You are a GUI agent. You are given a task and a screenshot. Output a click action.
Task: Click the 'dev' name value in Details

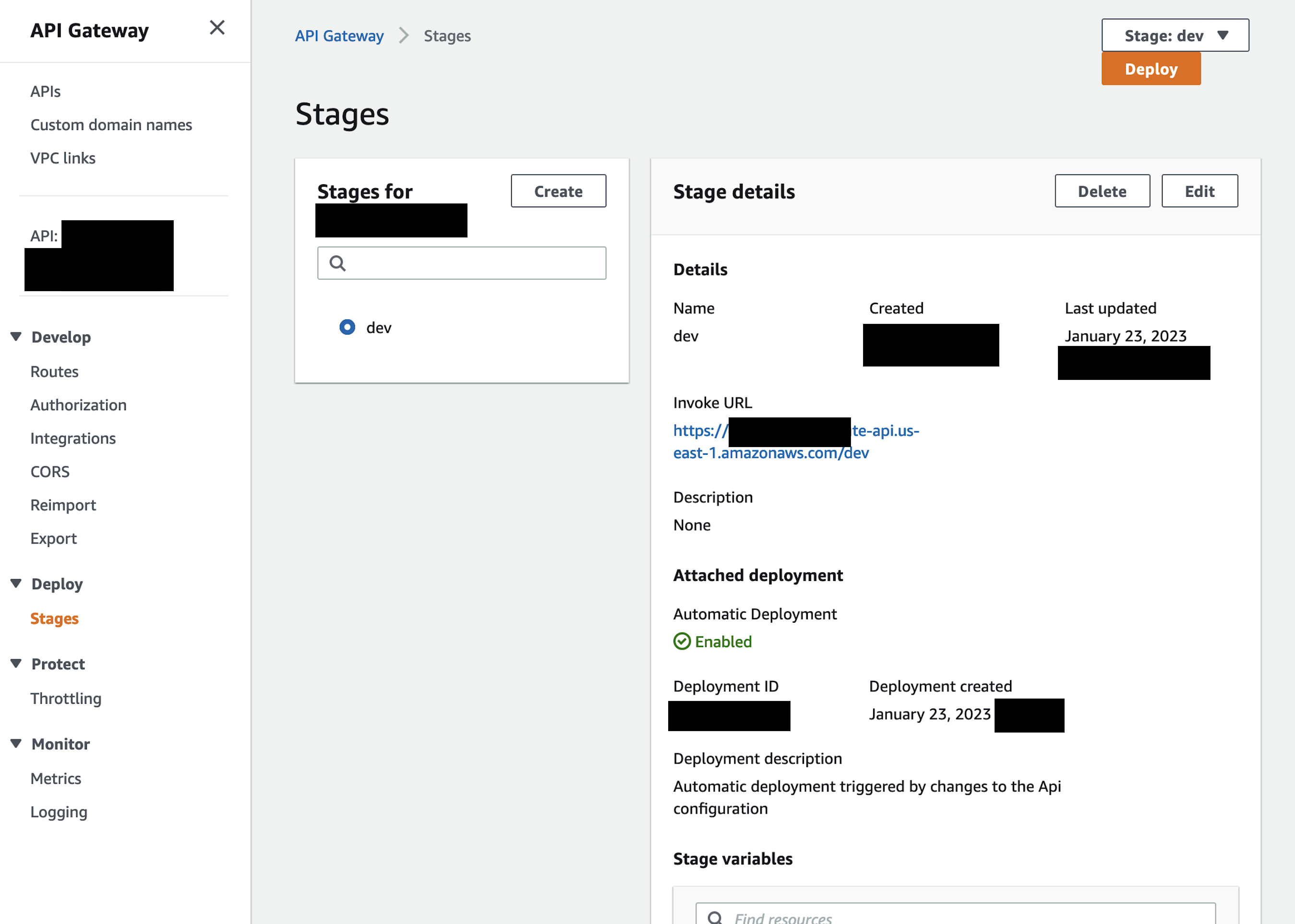point(685,336)
